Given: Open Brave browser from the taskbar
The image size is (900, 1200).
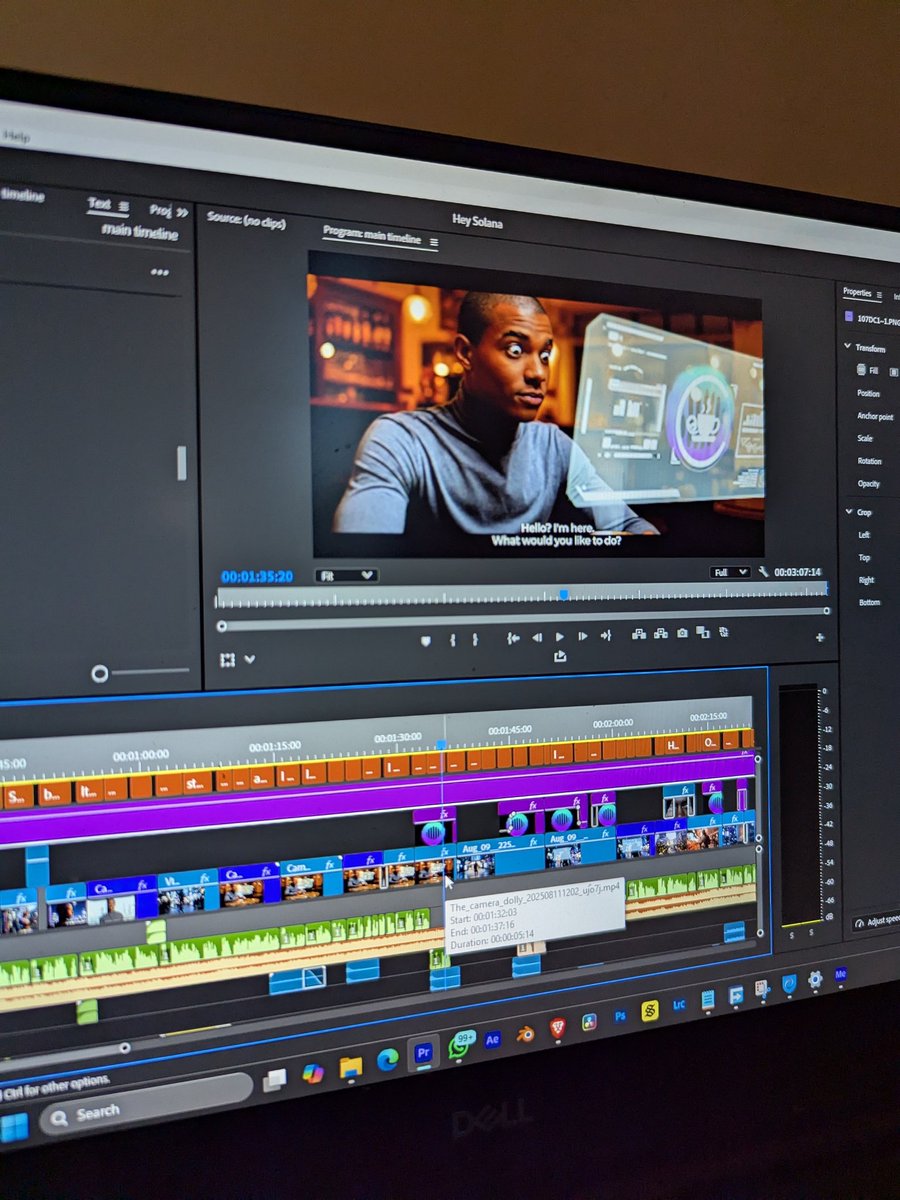Looking at the screenshot, I should click(x=557, y=1027).
